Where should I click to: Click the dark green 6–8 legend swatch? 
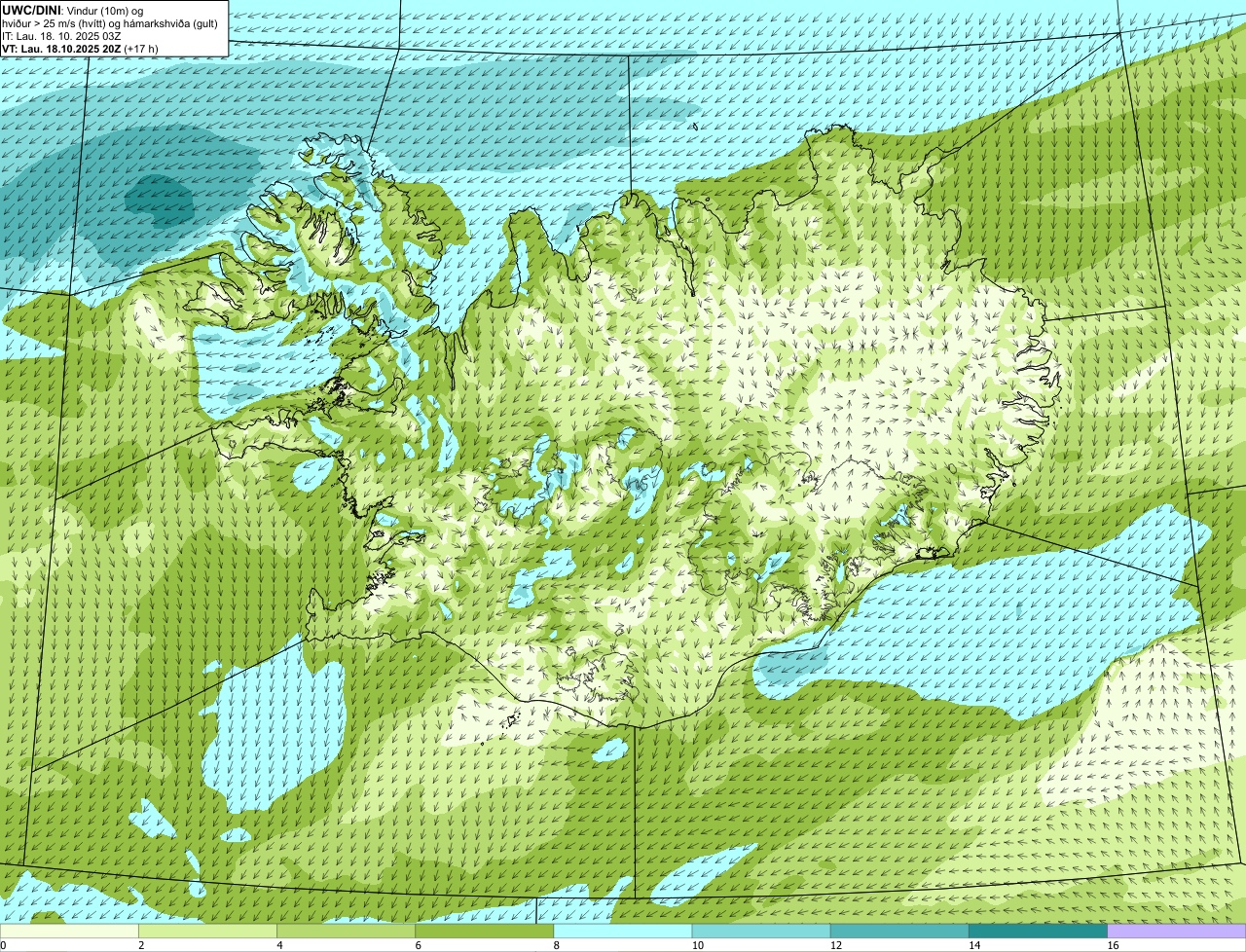point(485,932)
